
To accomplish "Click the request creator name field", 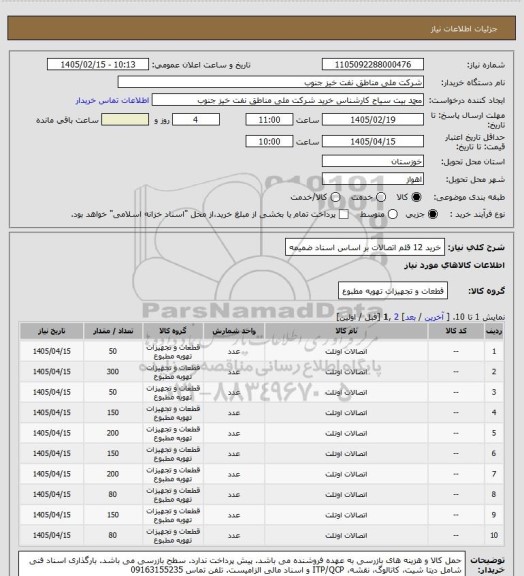I will click(x=288, y=100).
